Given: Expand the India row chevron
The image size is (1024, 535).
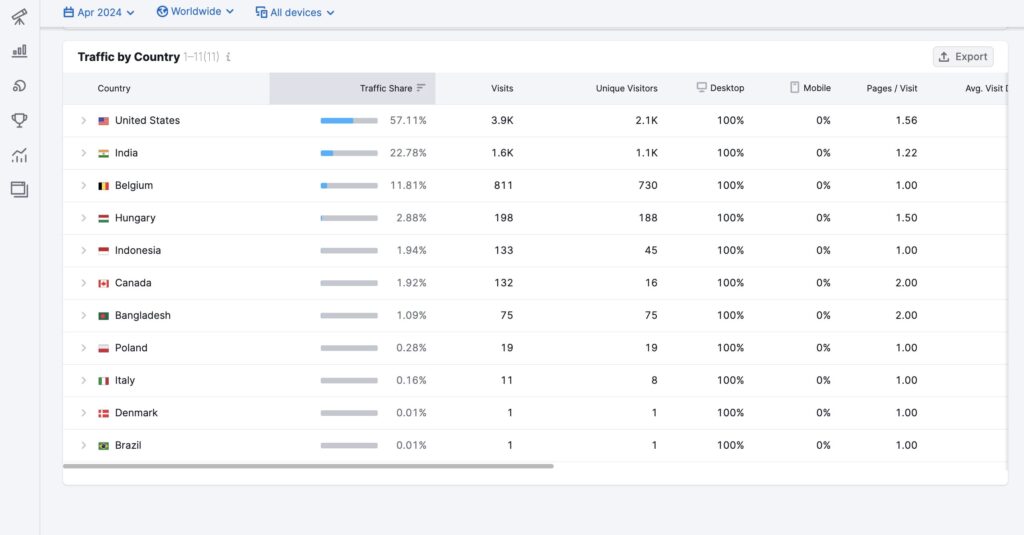Looking at the screenshot, I should (84, 153).
